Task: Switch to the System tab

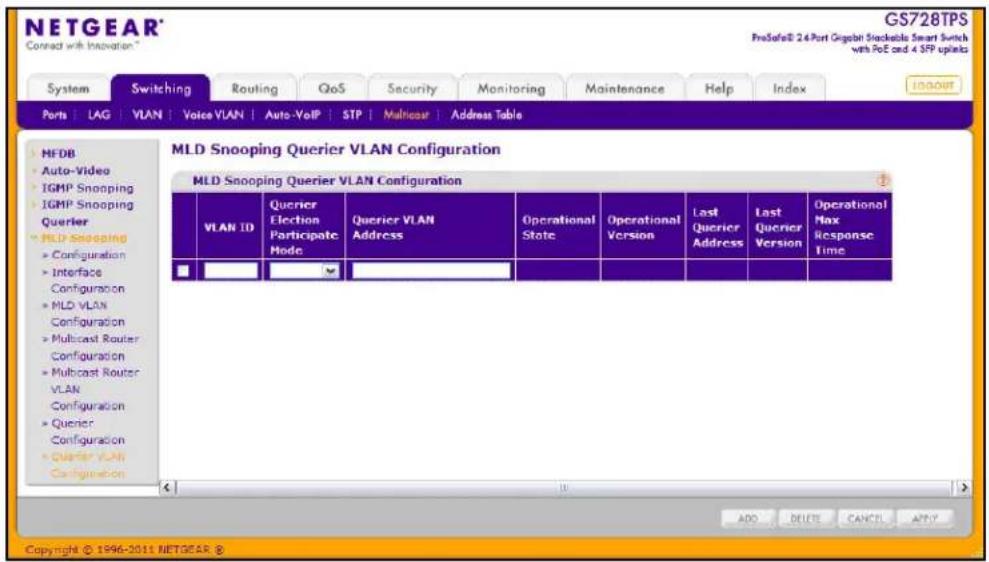Action: 68,89
